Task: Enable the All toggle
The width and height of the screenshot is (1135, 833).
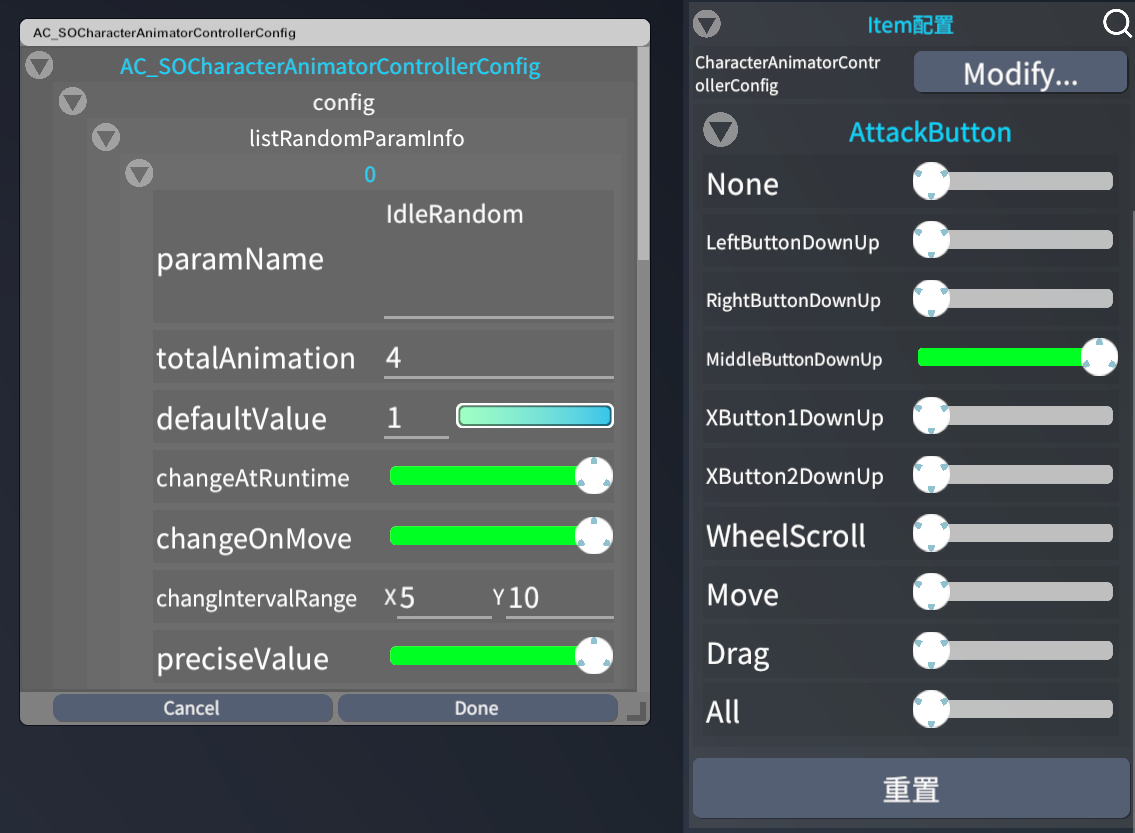Action: pos(1013,709)
